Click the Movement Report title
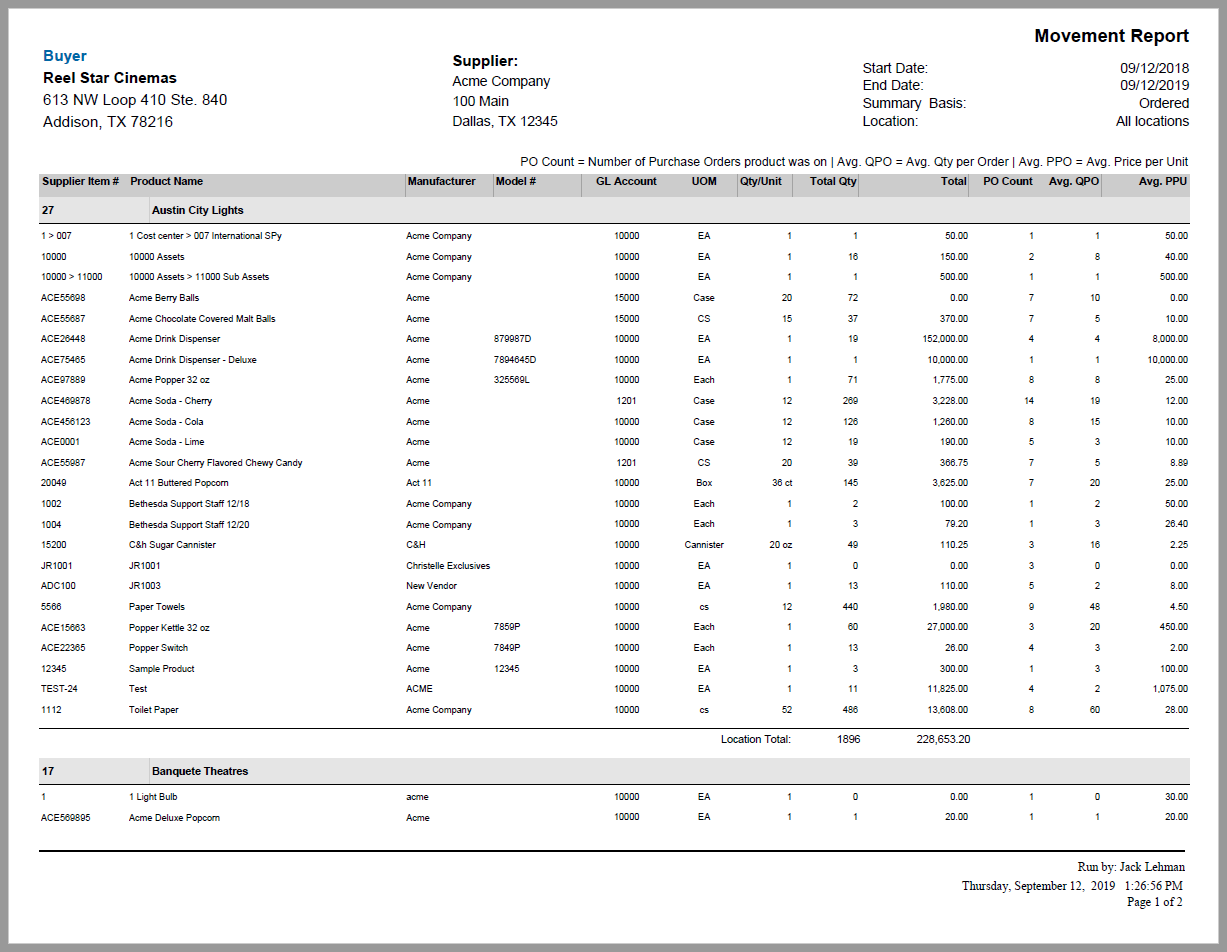Viewport: 1227px width, 952px height. click(1111, 36)
